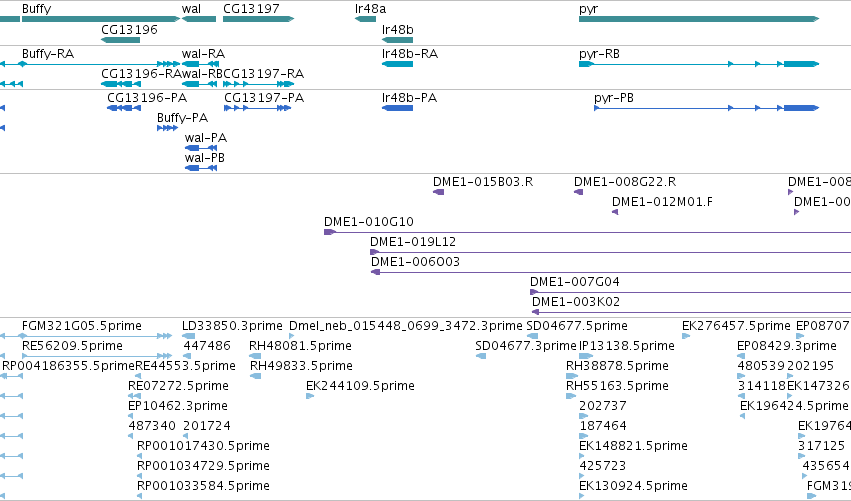Select the RH38878.5prime EST label

(x=617, y=366)
